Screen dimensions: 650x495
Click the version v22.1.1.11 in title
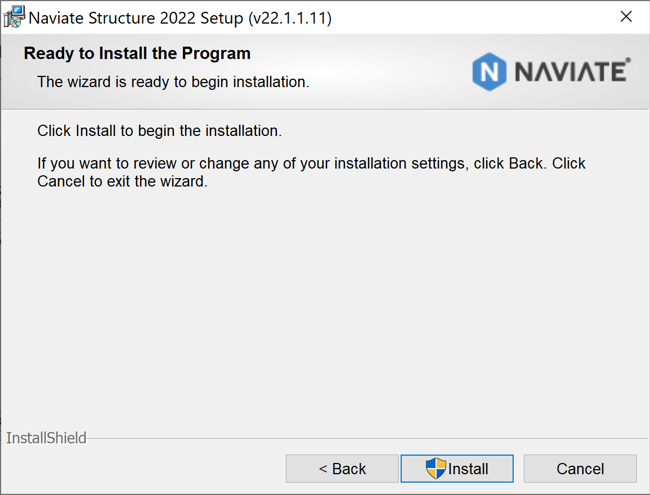(290, 18)
